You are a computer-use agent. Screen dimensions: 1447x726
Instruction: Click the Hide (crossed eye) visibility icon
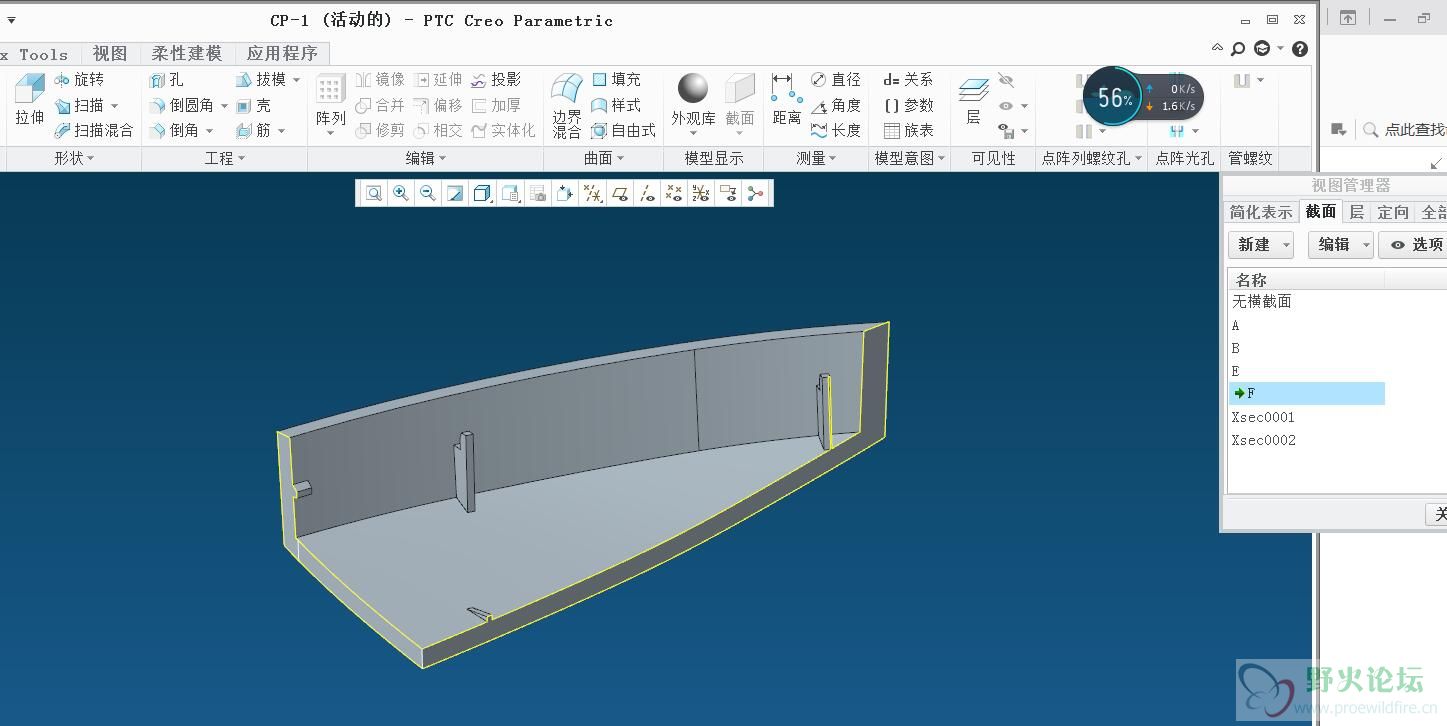(x=1006, y=80)
